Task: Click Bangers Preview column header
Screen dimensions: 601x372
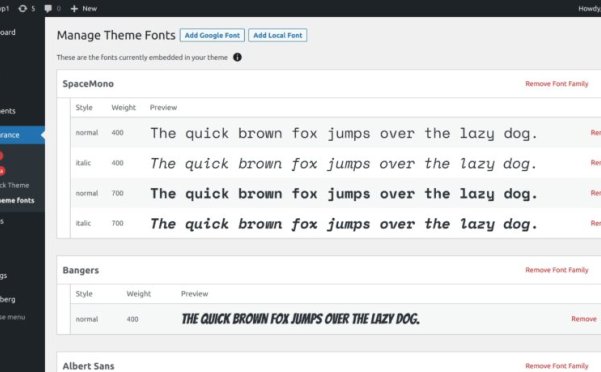Action: (194, 294)
